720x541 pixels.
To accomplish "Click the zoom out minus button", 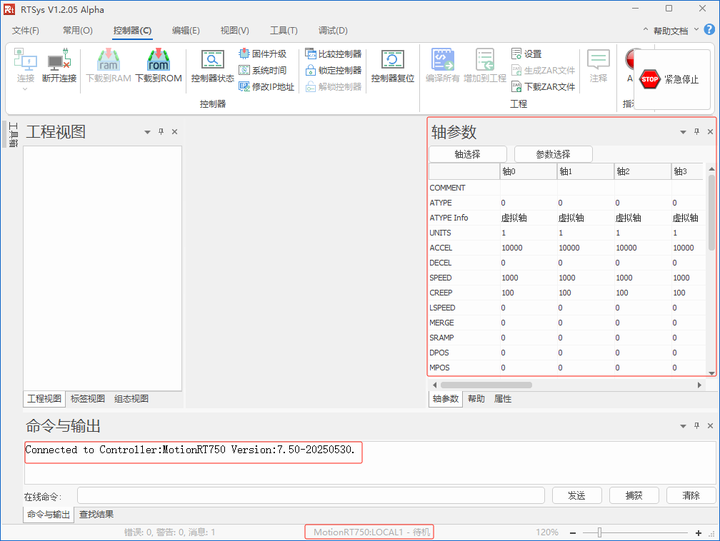I will [573, 533].
